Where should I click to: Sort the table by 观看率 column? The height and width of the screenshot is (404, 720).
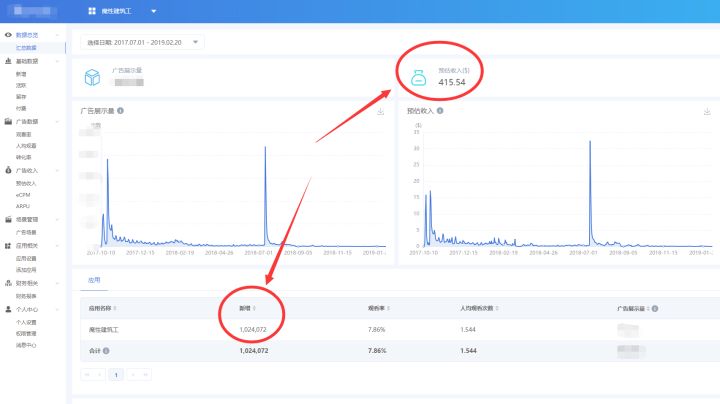(x=388, y=309)
